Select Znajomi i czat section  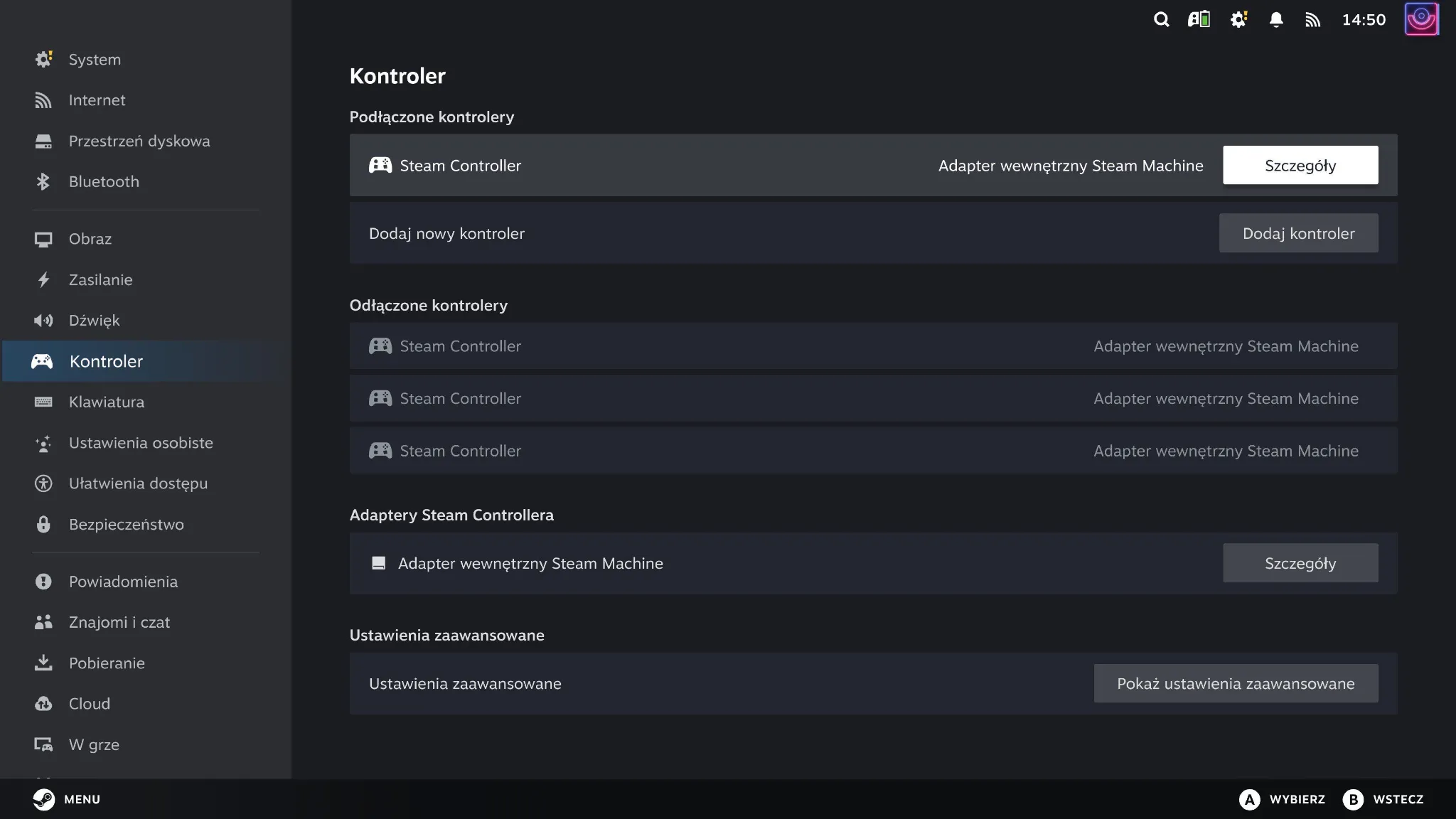pos(146,622)
